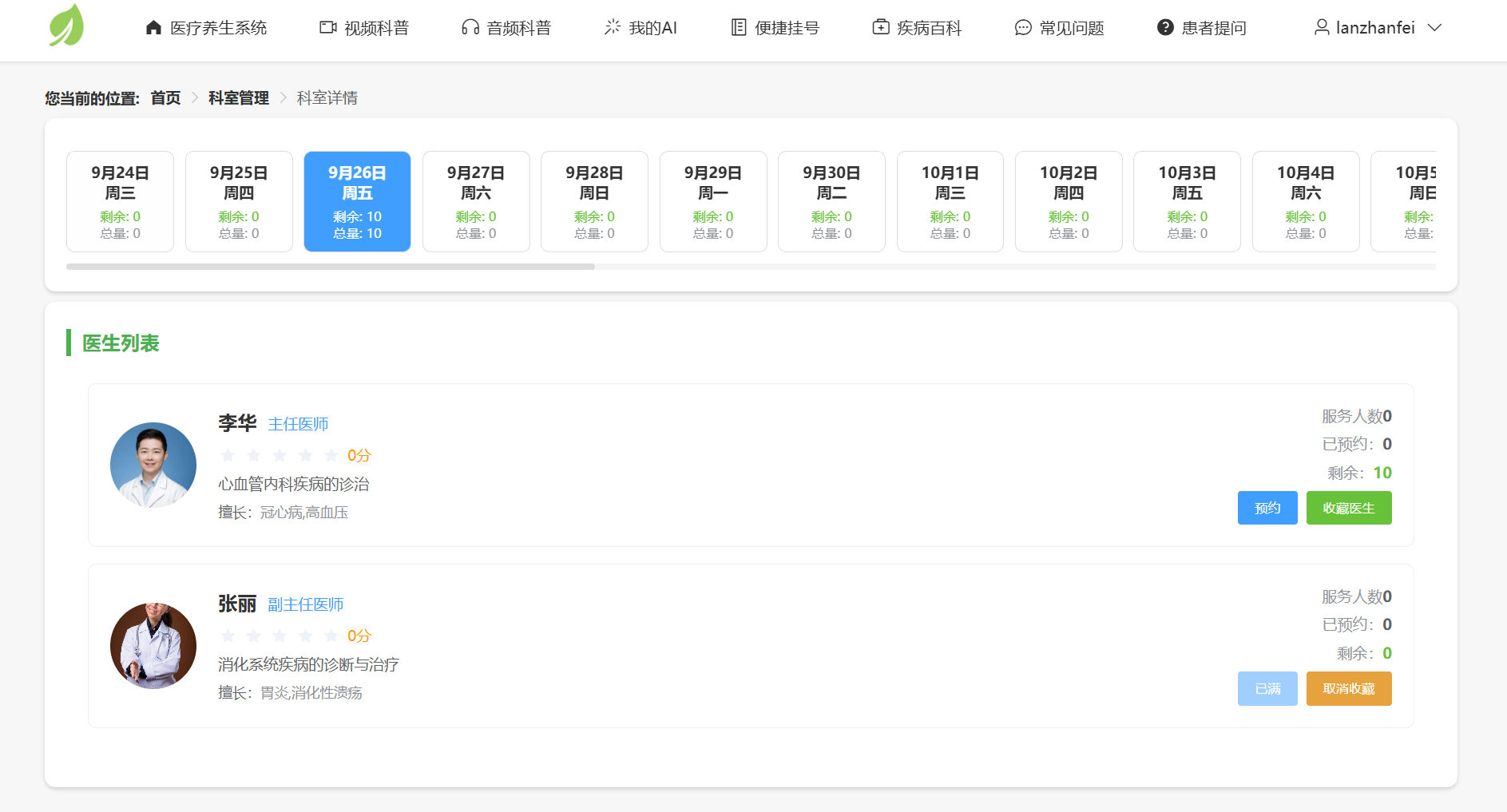
Task: Click the 医生列表 section heading
Action: click(x=121, y=343)
